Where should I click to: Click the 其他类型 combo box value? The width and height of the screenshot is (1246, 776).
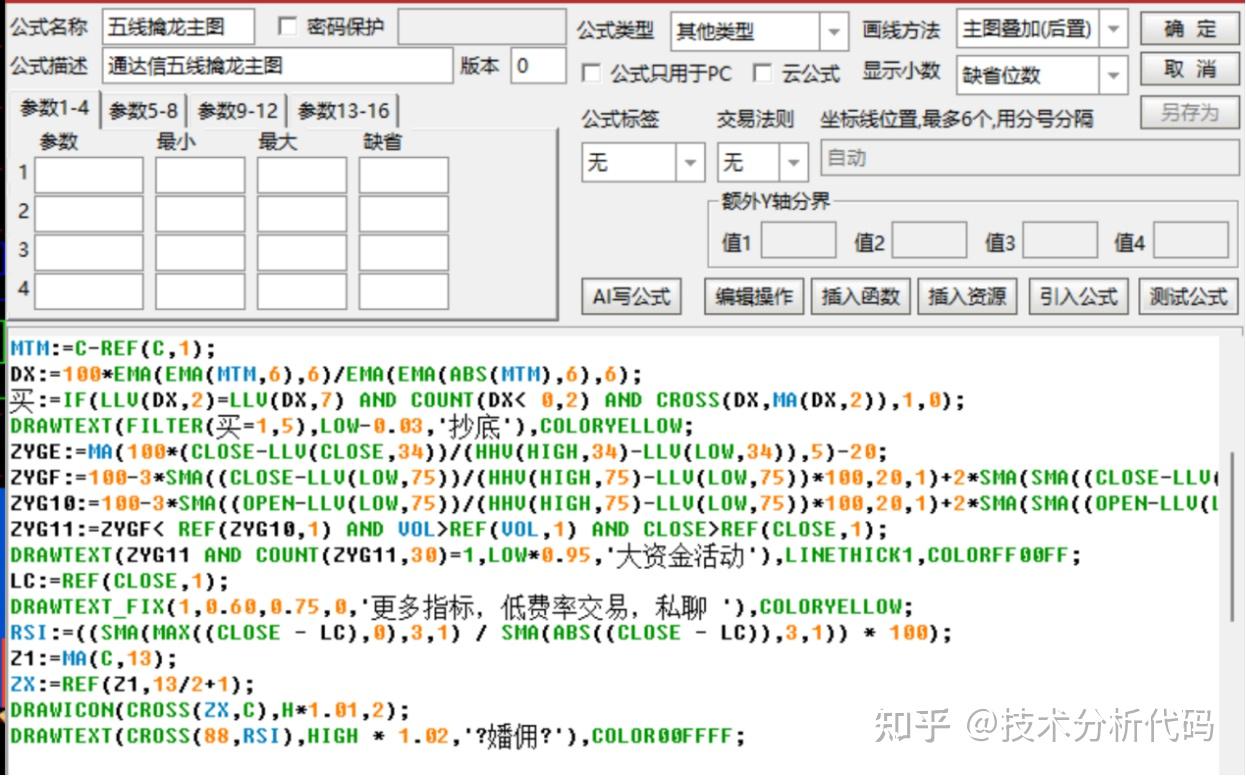tap(746, 32)
